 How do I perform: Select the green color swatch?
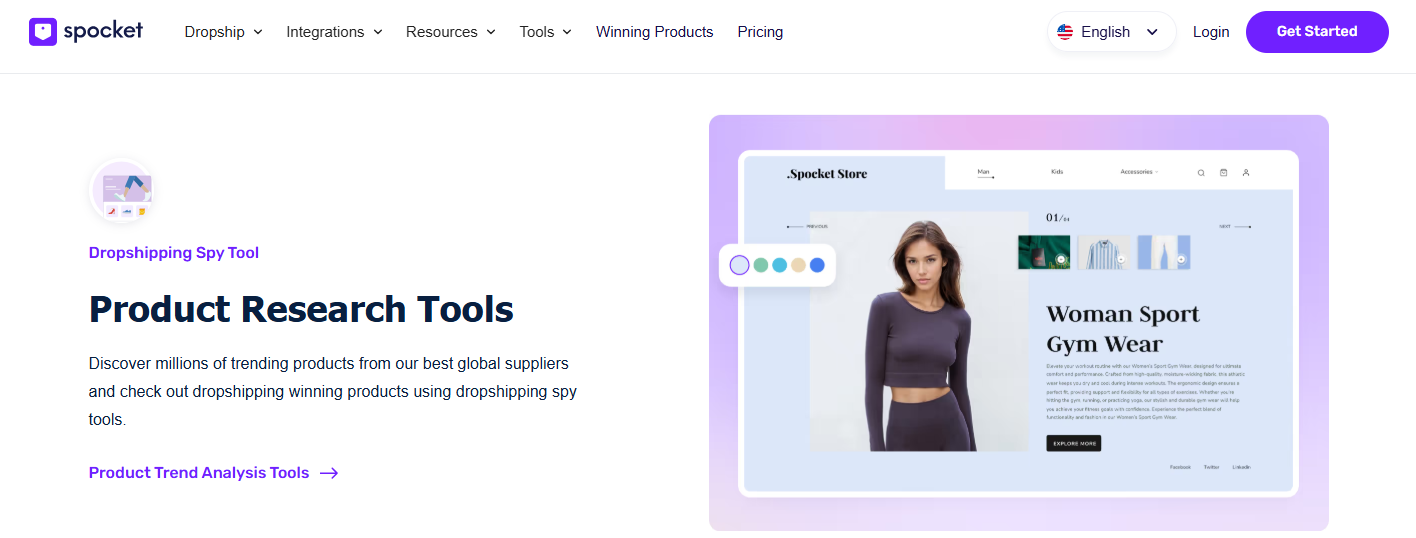click(x=760, y=265)
